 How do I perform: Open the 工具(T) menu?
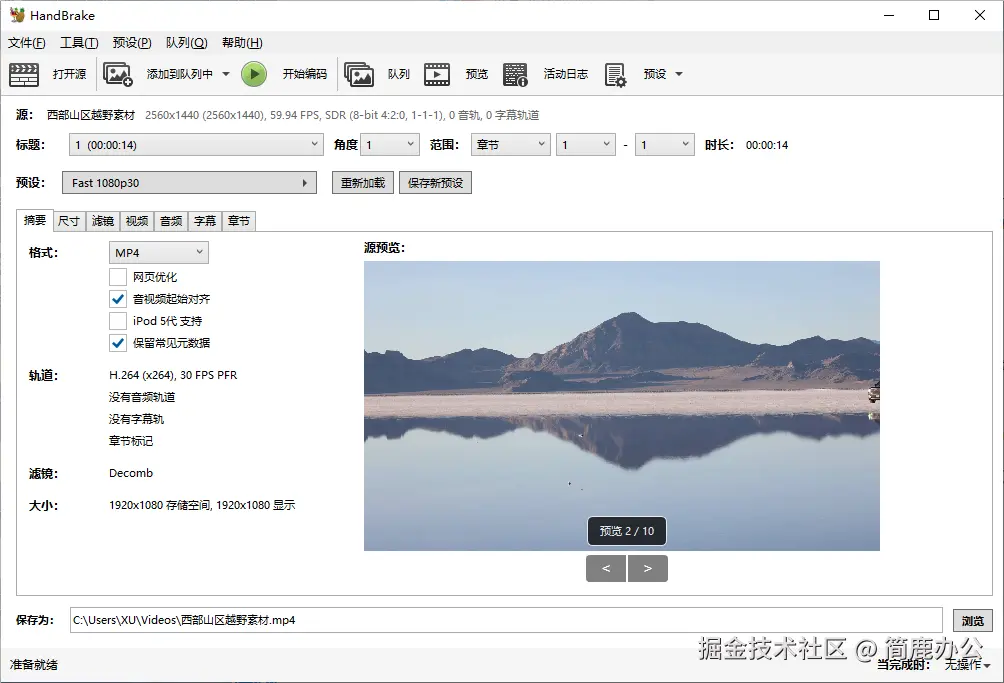pyautogui.click(x=79, y=43)
